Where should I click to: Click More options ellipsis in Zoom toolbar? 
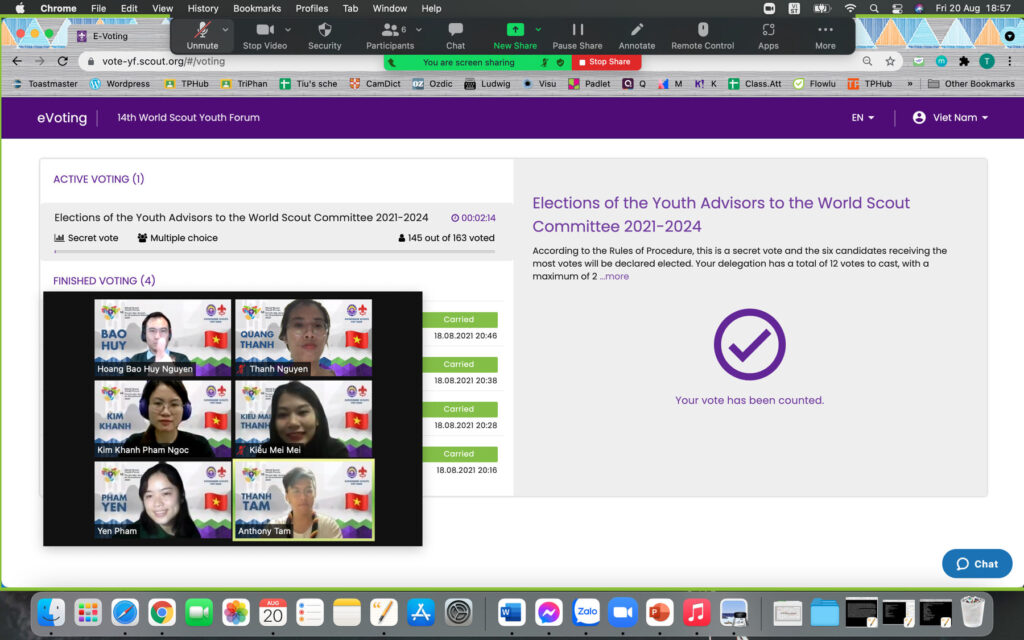(x=825, y=30)
